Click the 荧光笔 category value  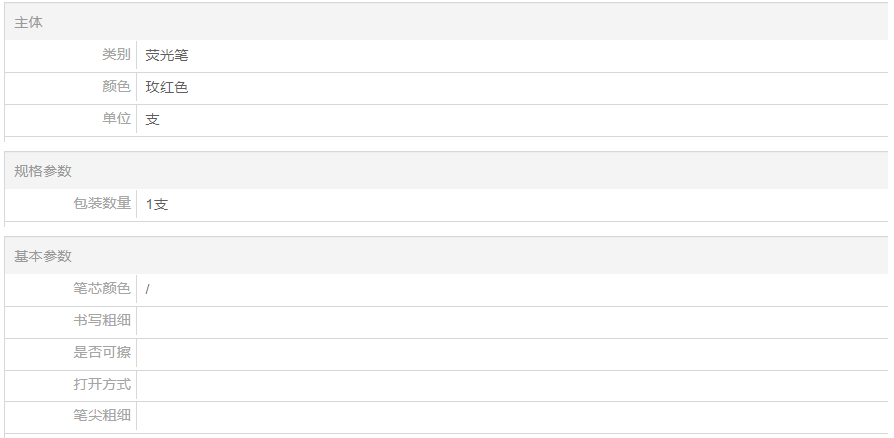[166, 56]
